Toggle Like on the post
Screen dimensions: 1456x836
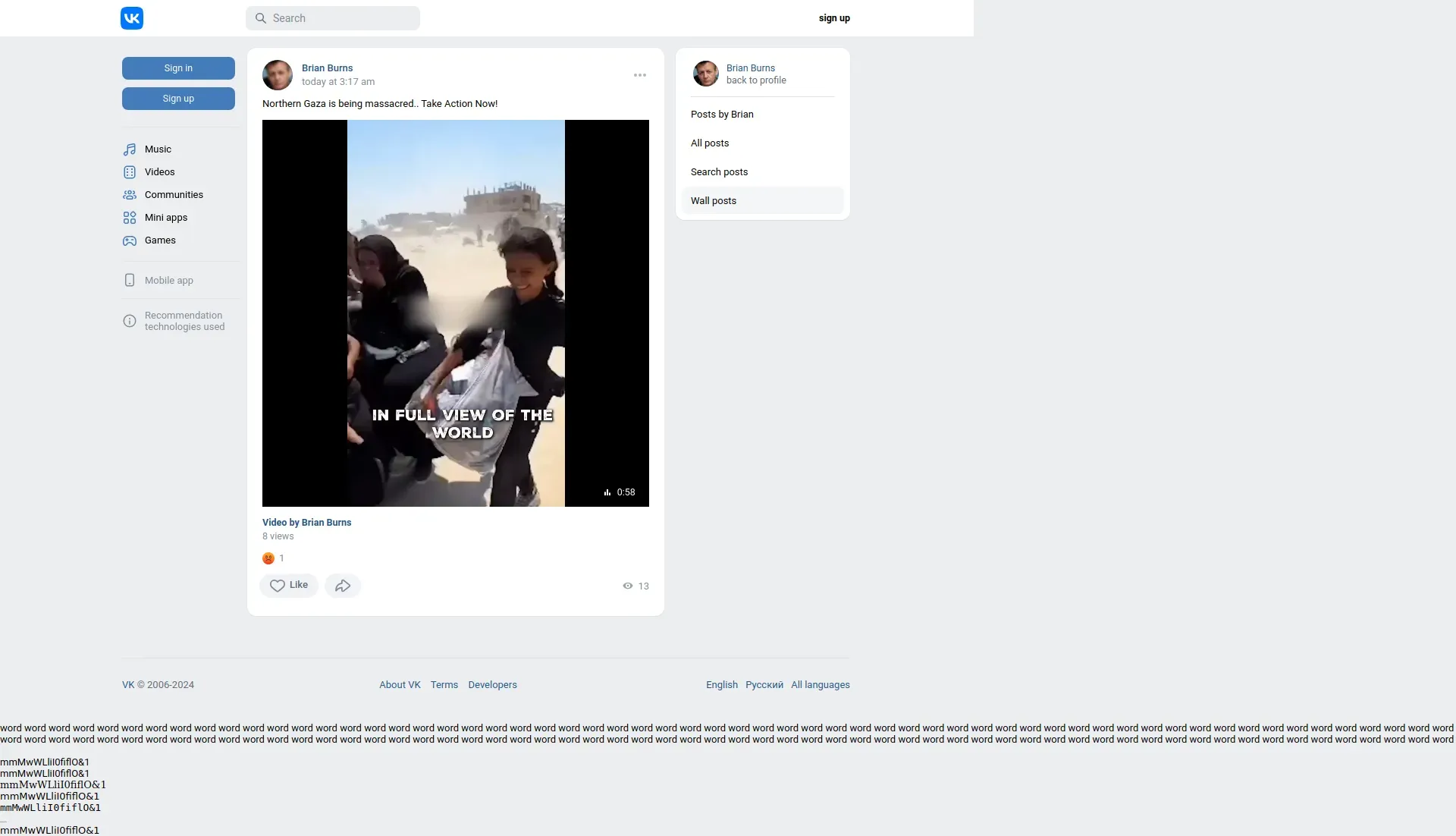pyautogui.click(x=289, y=586)
